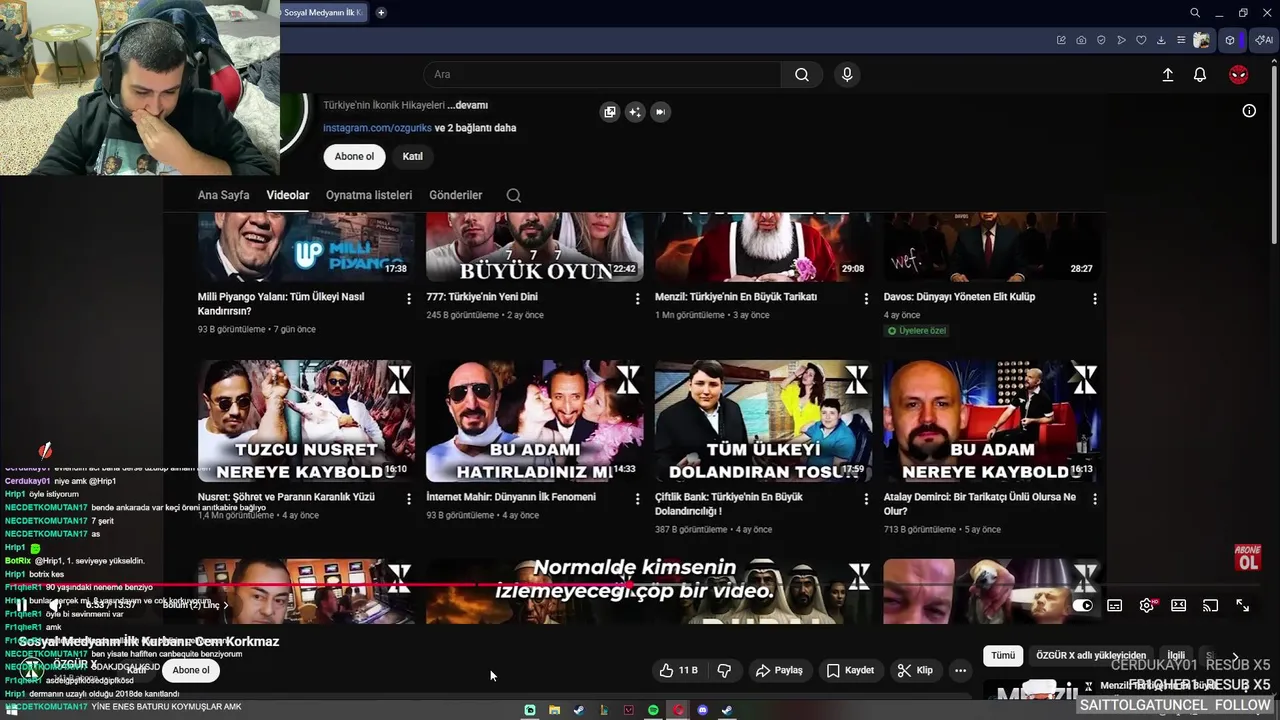The image size is (1280, 720).
Task: Switch to the Ana Sayfa channel tab
Action: [x=223, y=195]
